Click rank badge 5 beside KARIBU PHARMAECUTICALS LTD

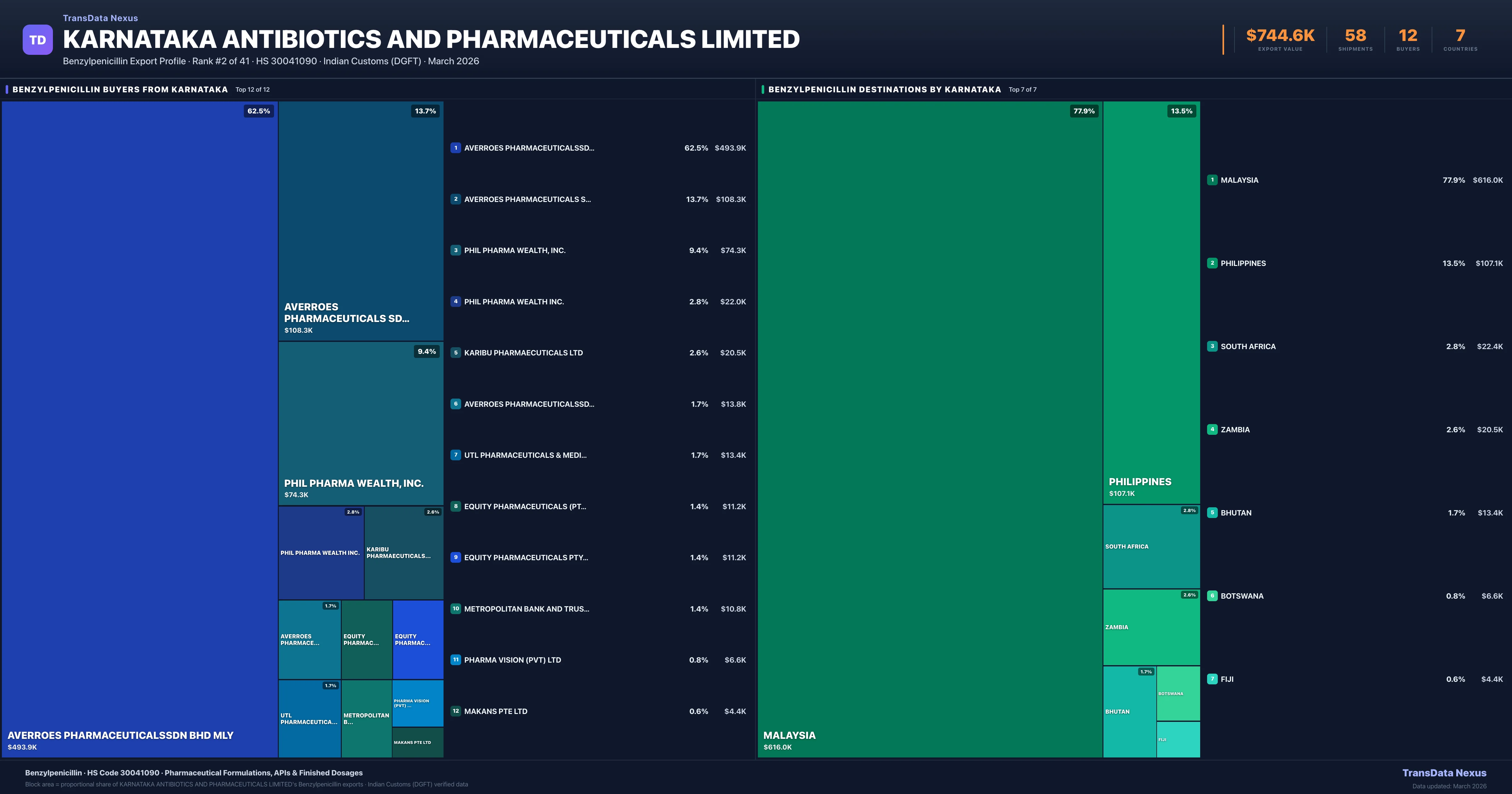[455, 352]
